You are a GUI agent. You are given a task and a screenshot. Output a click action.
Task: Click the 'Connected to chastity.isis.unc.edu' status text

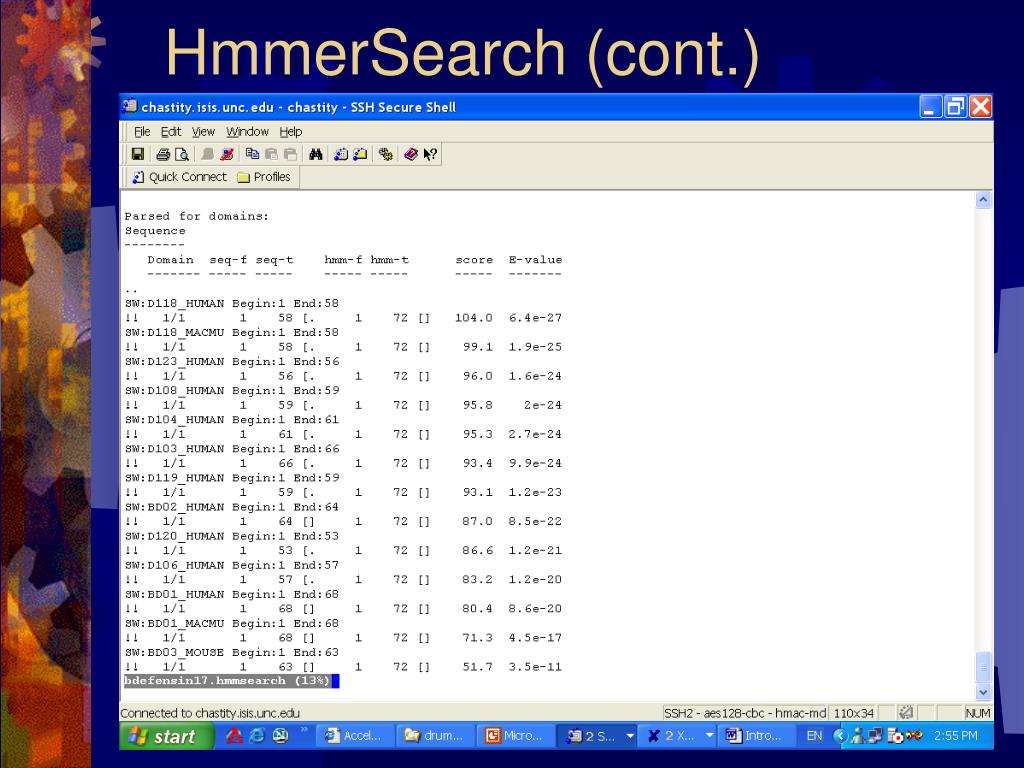(x=210, y=713)
